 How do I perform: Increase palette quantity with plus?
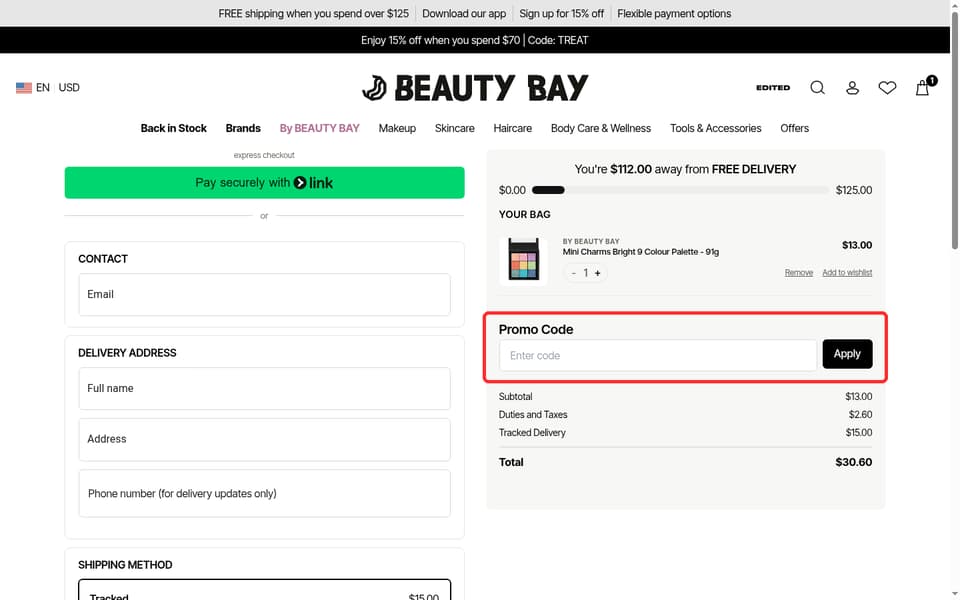[x=598, y=273]
